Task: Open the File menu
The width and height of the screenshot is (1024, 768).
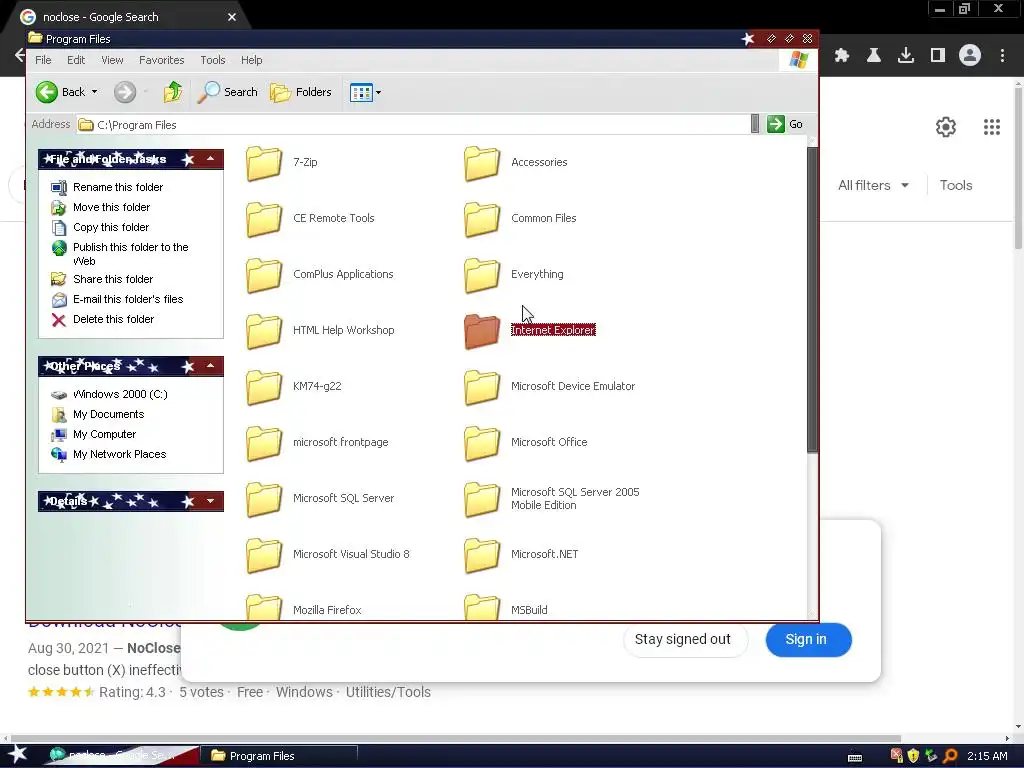Action: coord(43,60)
